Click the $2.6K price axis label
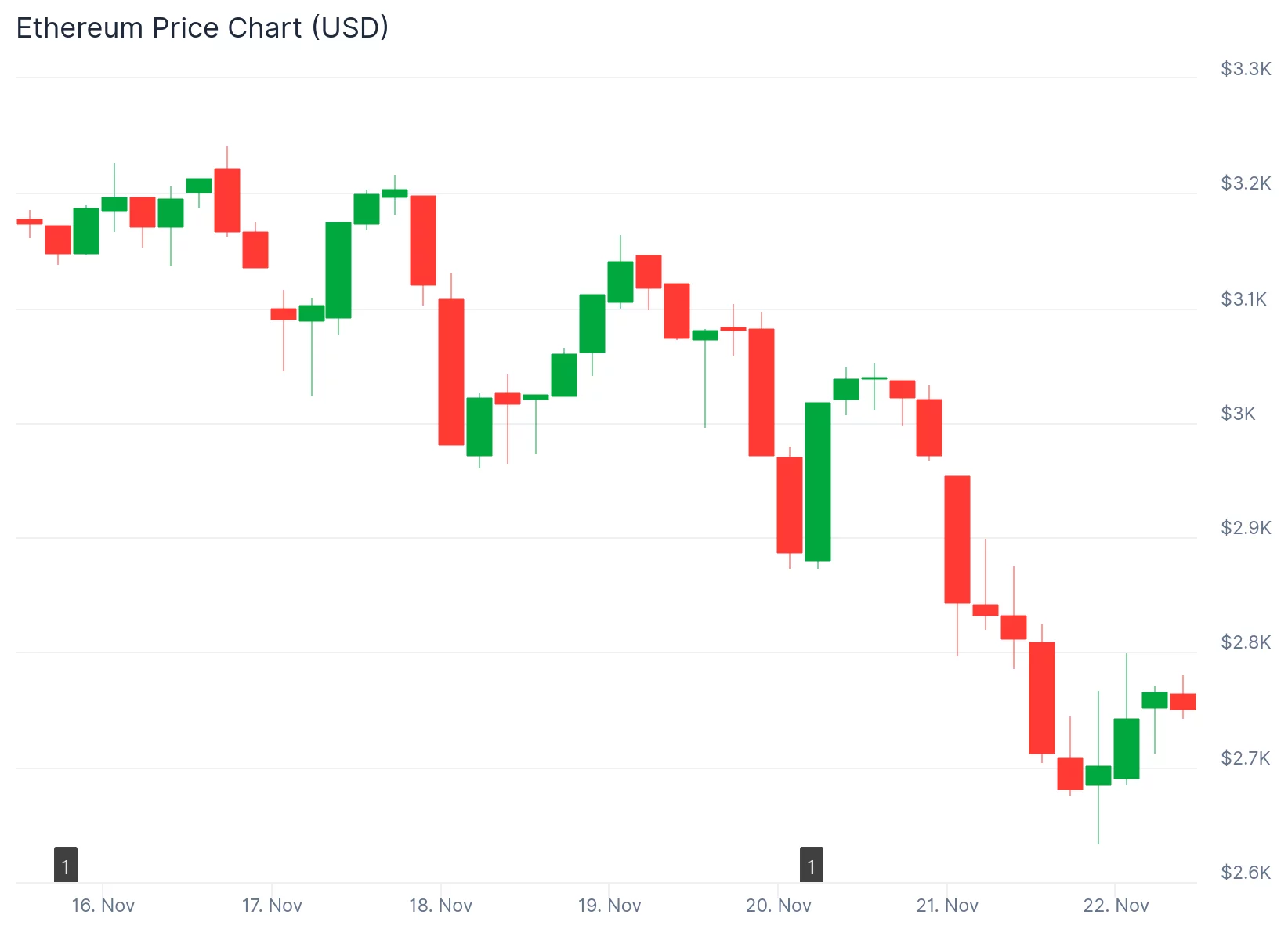The width and height of the screenshot is (1288, 940). point(1246,873)
